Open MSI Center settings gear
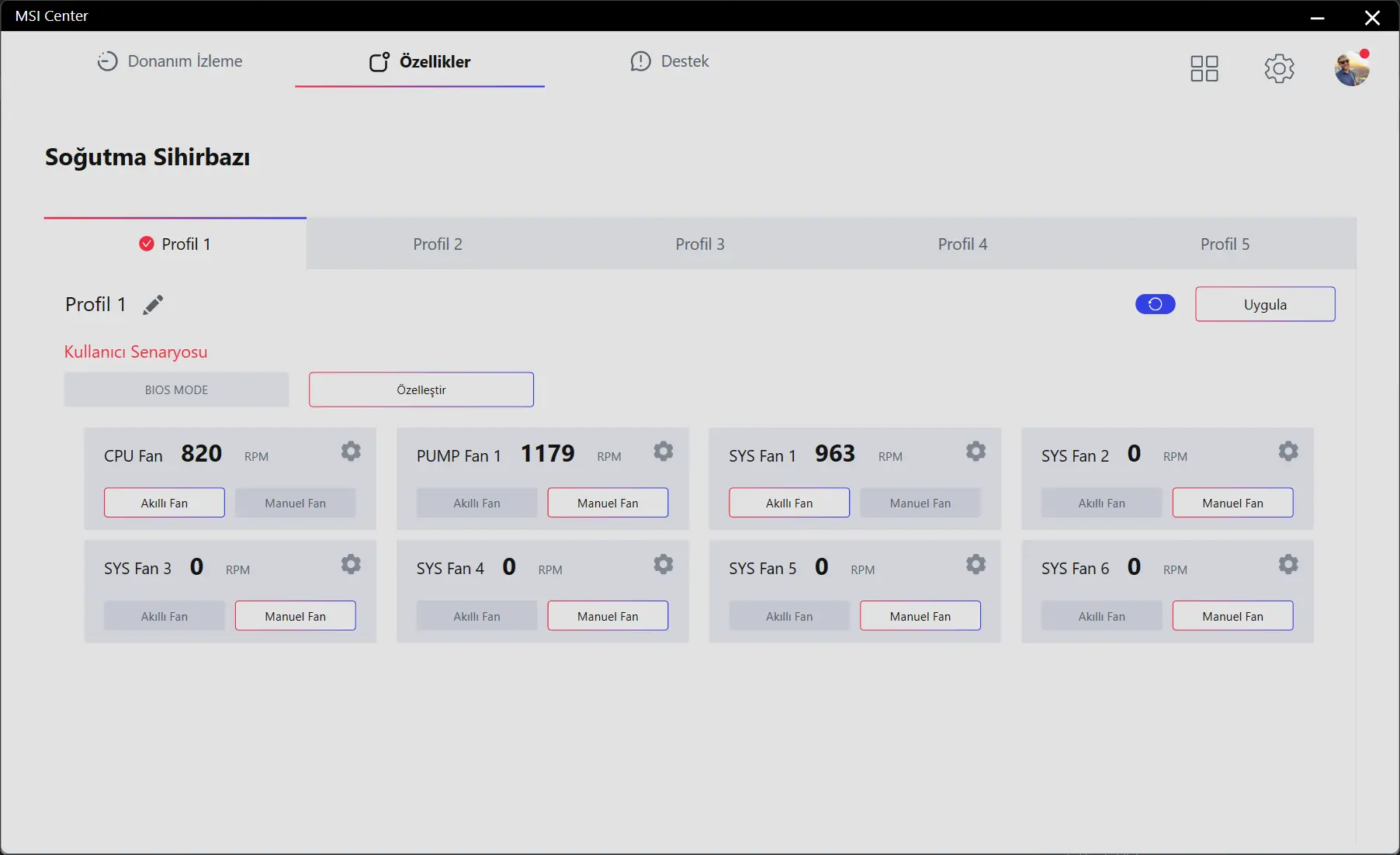The width and height of the screenshot is (1400, 855). click(1279, 68)
